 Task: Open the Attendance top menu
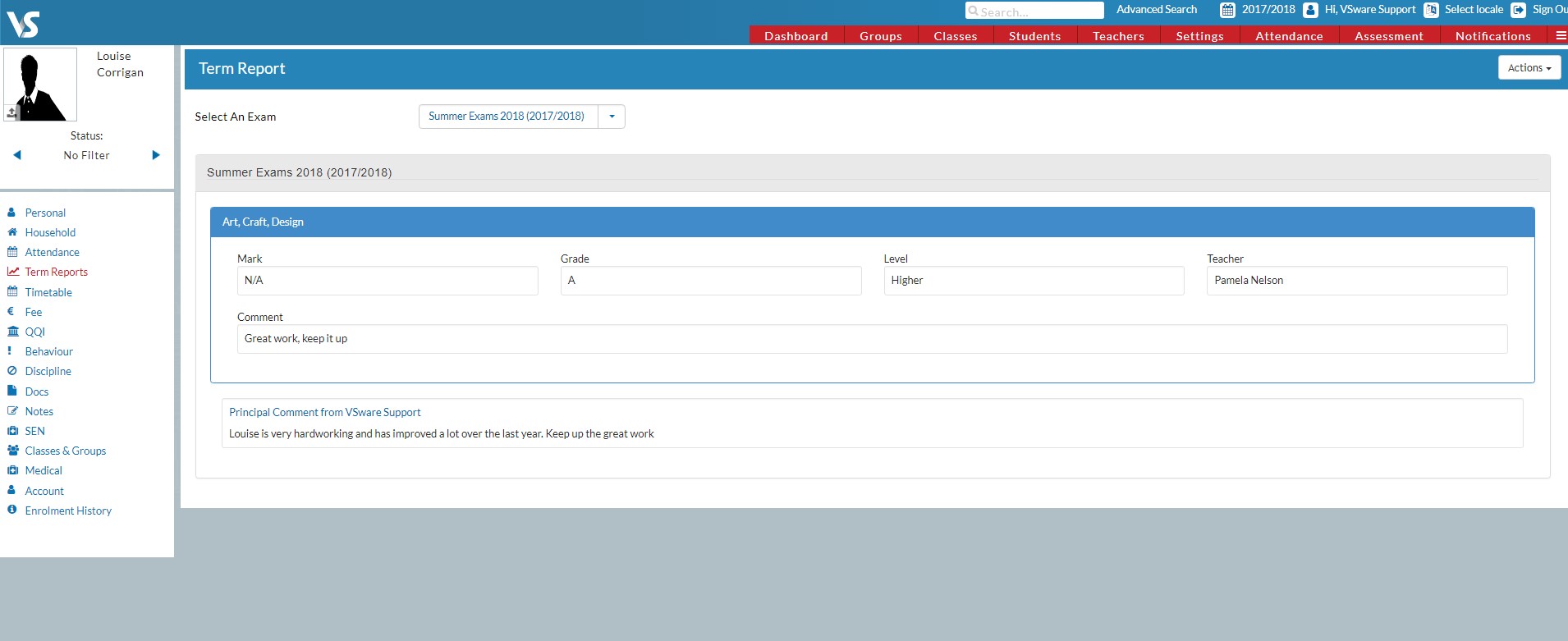[x=1289, y=36]
